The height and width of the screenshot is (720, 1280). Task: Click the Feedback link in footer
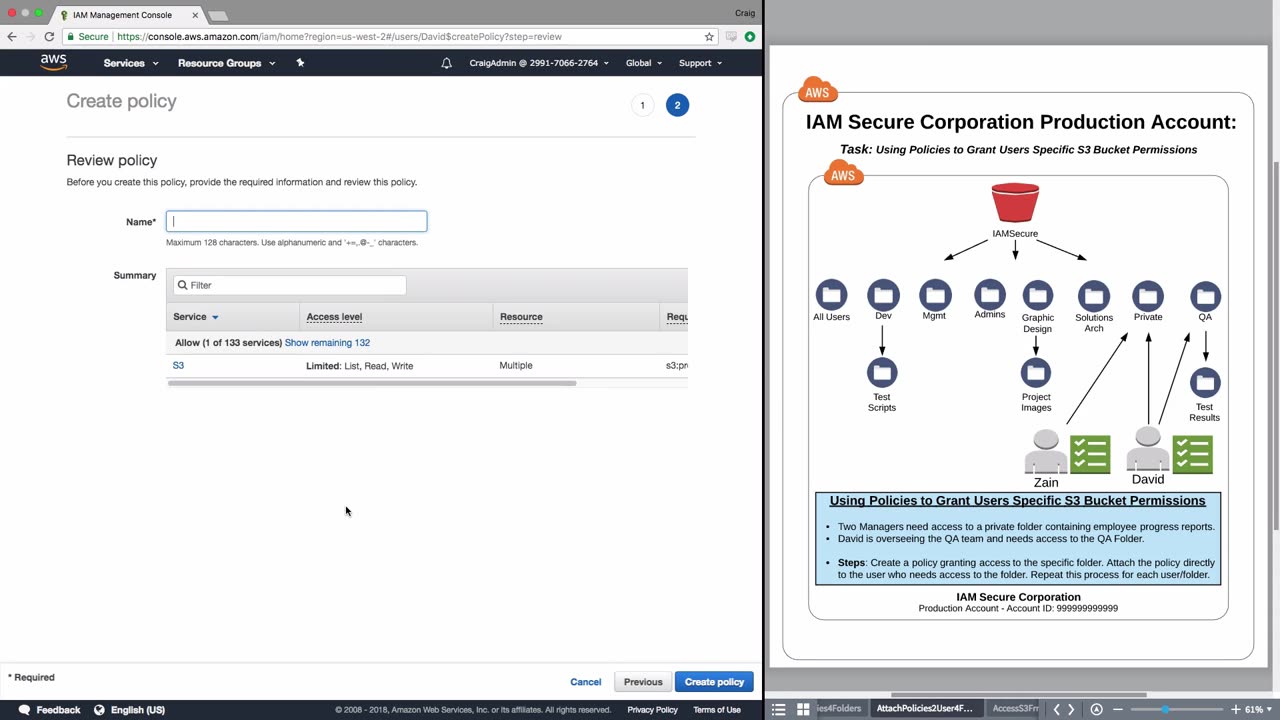(x=58, y=710)
